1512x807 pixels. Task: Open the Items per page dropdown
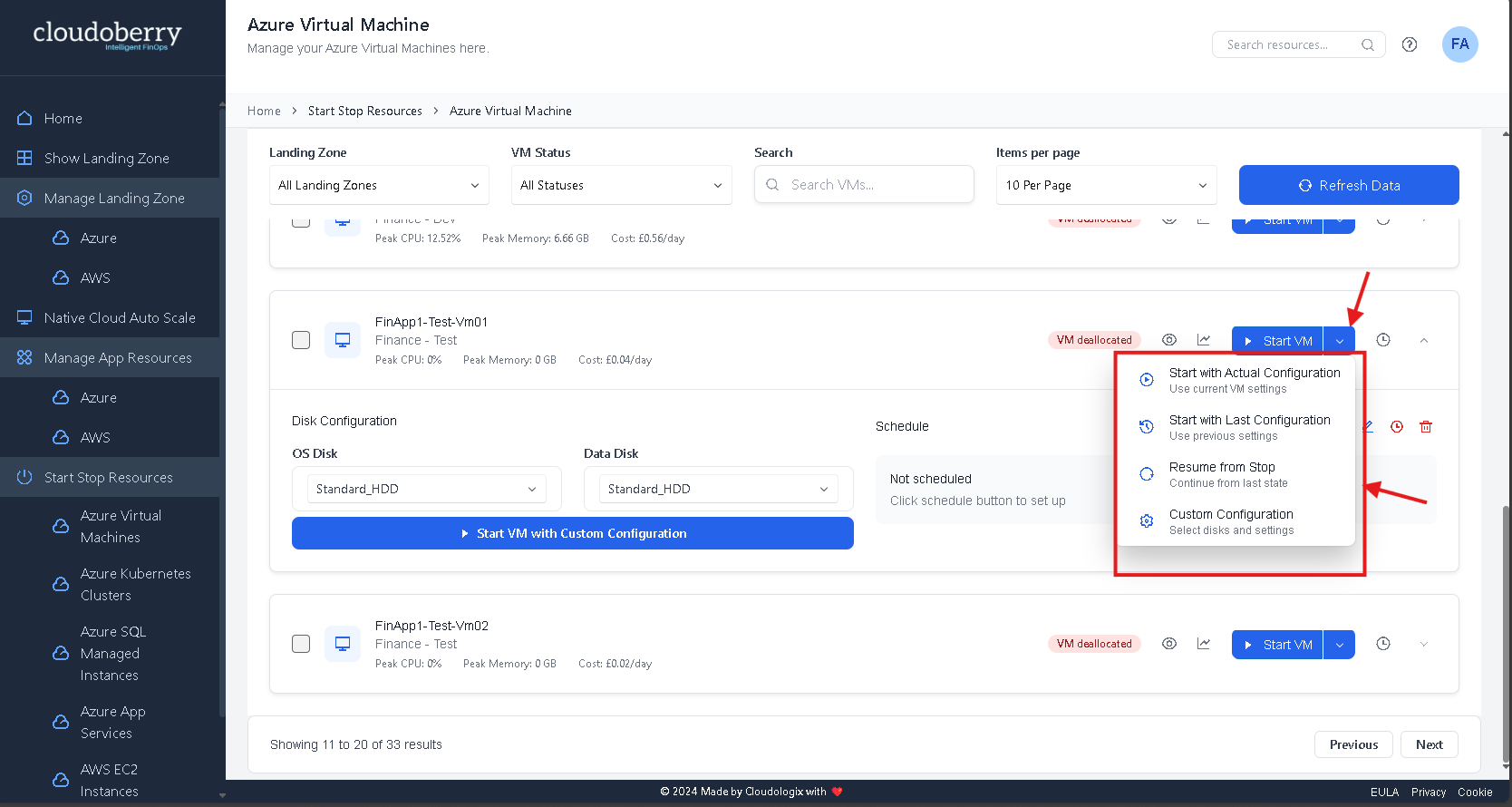(1106, 185)
